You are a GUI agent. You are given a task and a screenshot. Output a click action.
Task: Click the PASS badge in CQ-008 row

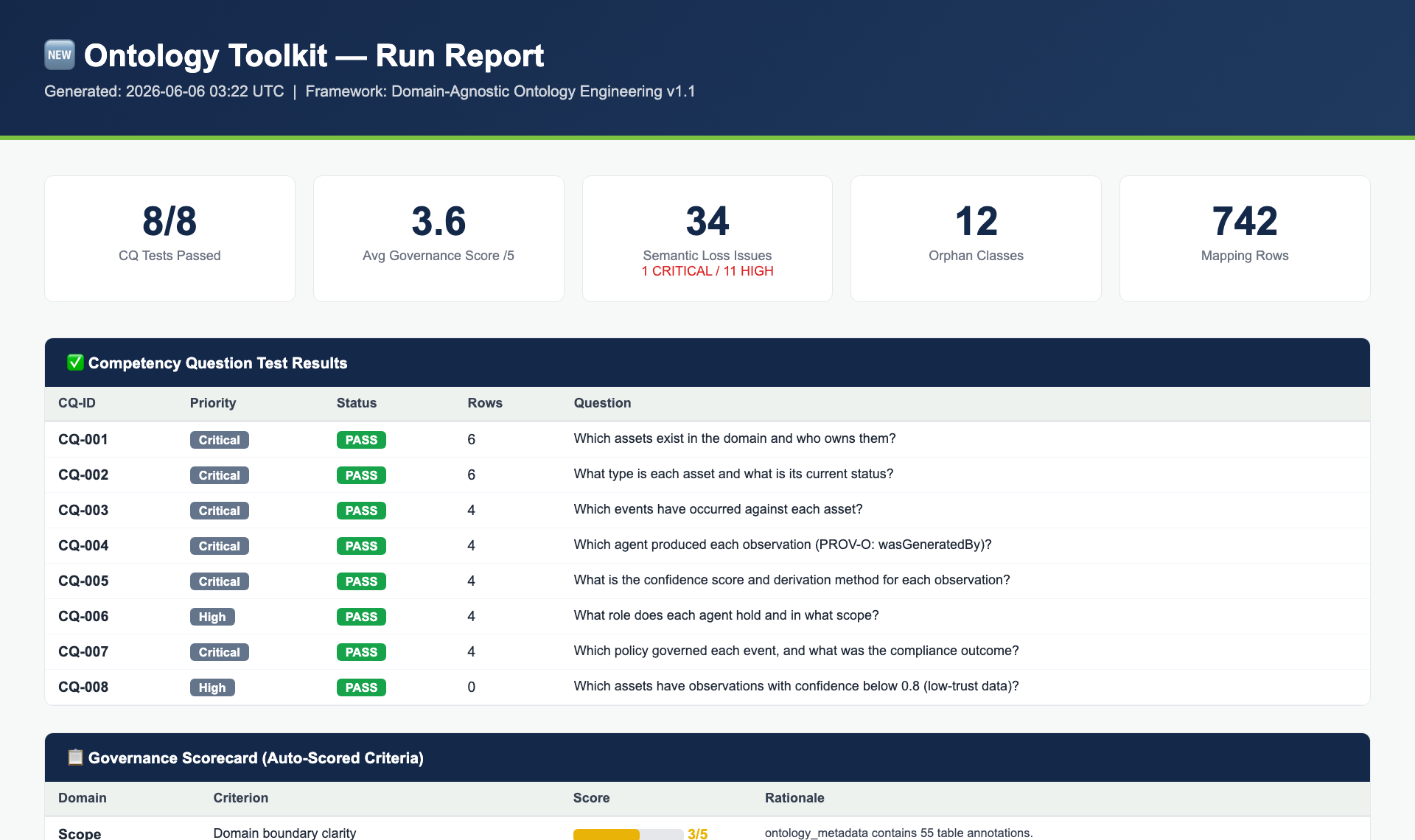[361, 687]
